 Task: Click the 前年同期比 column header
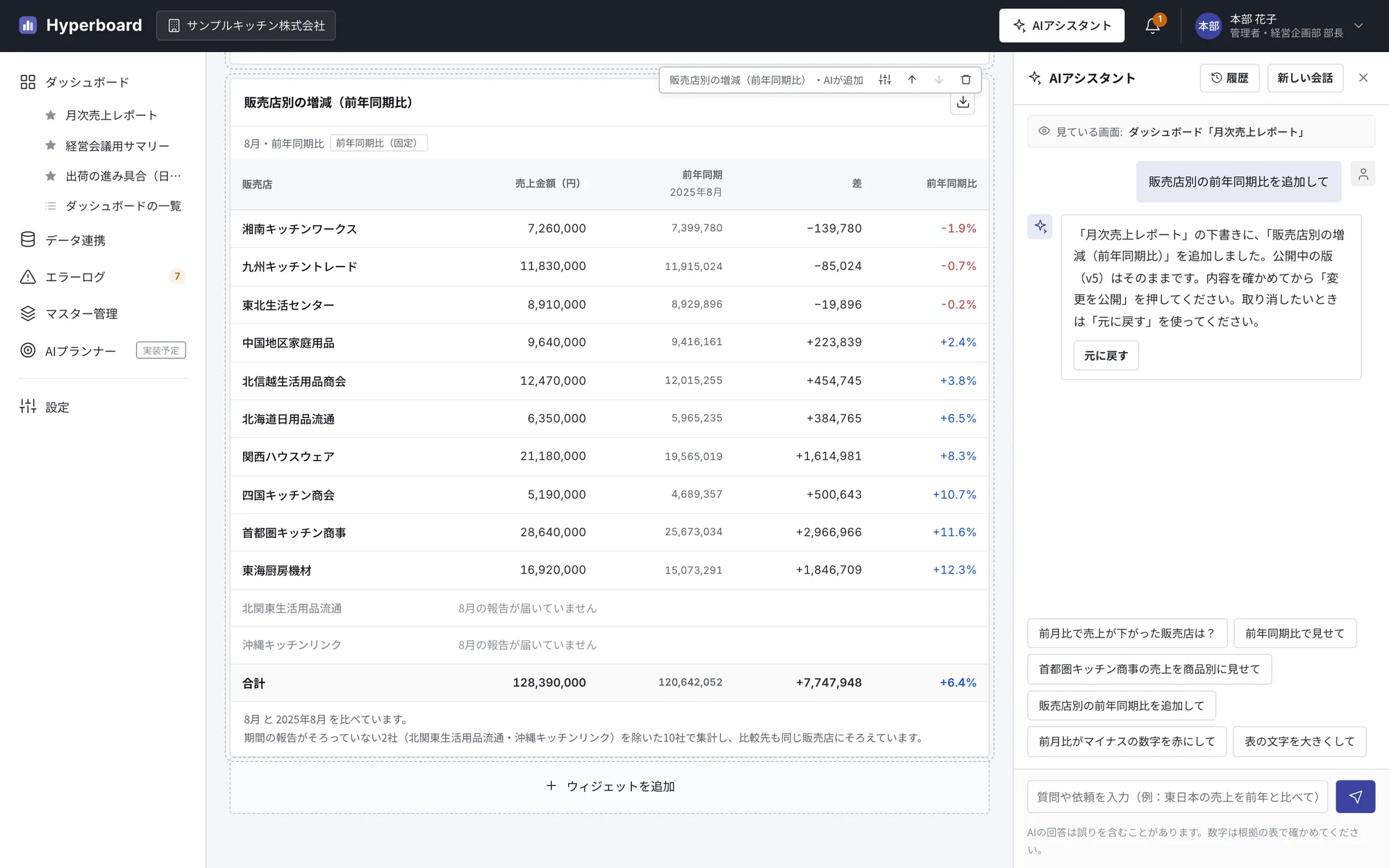point(951,183)
